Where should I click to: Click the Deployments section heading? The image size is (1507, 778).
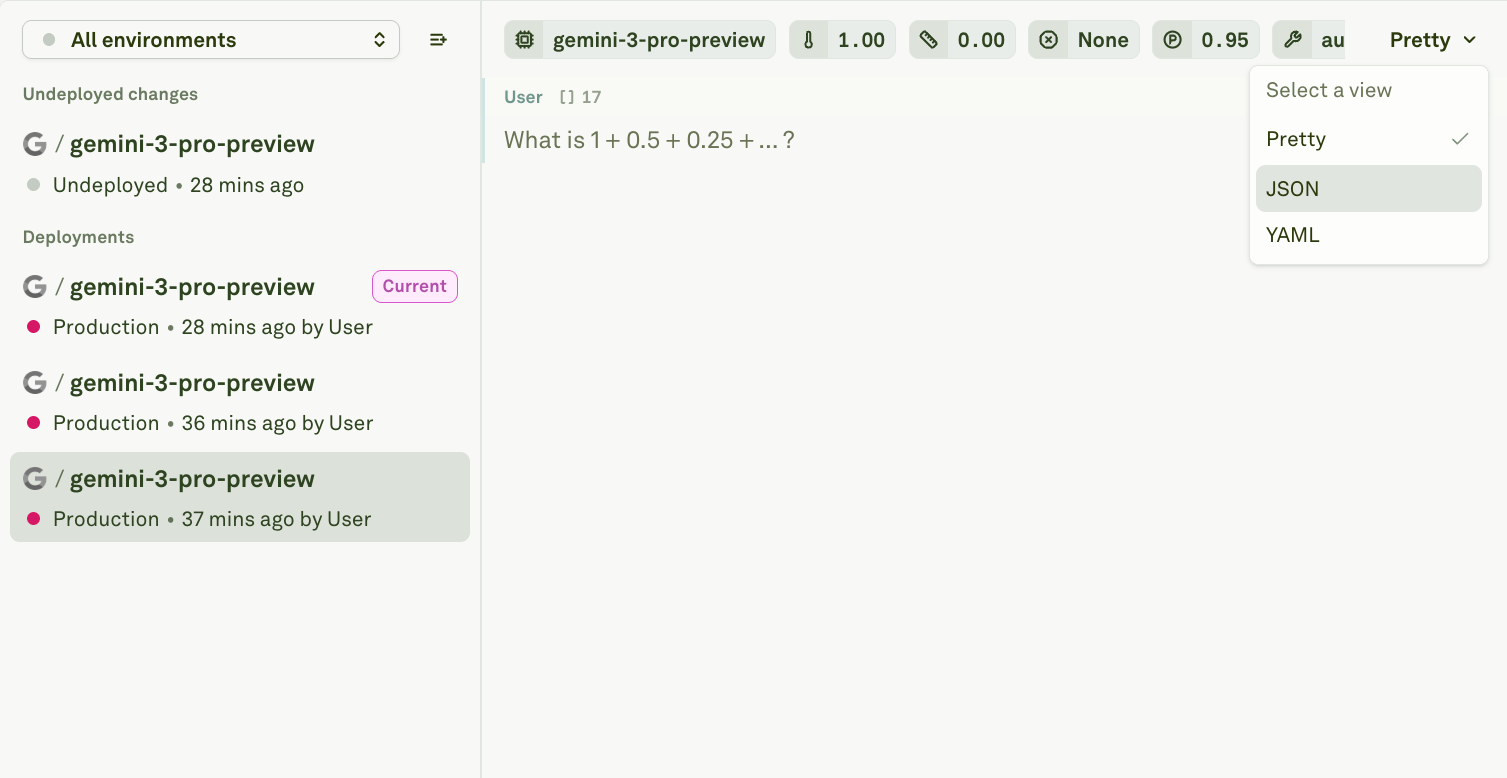78,237
